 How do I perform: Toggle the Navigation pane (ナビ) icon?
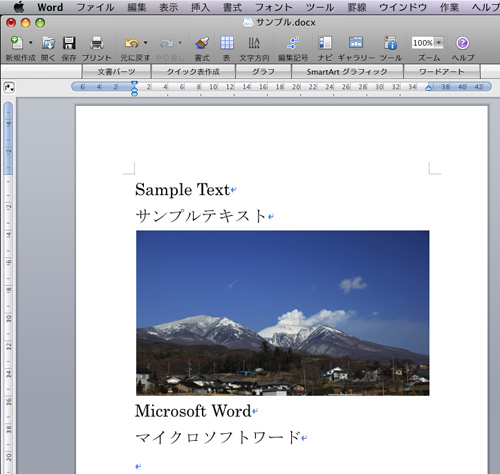[x=325, y=43]
